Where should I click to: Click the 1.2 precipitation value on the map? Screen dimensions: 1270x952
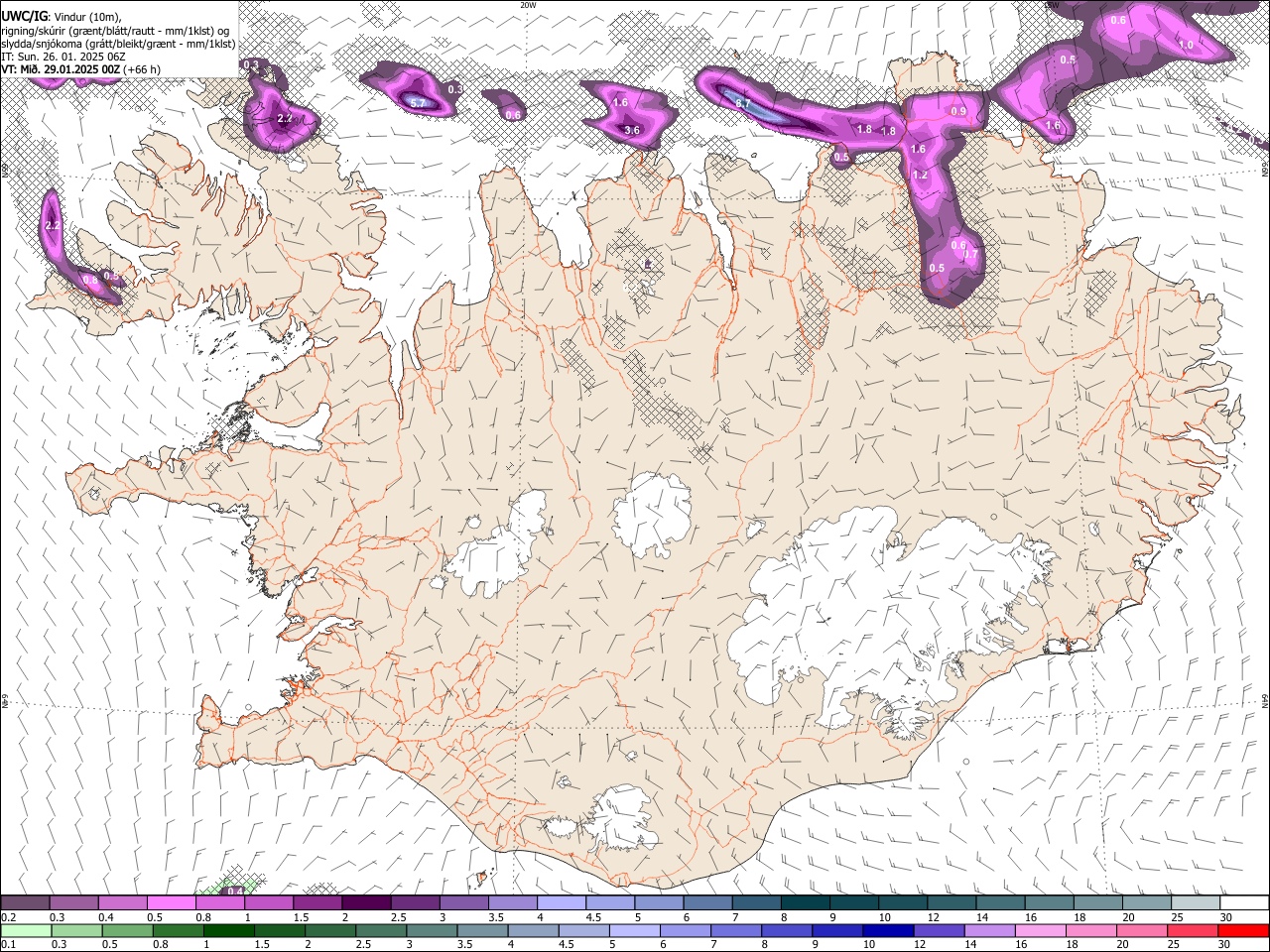pyautogui.click(x=920, y=175)
